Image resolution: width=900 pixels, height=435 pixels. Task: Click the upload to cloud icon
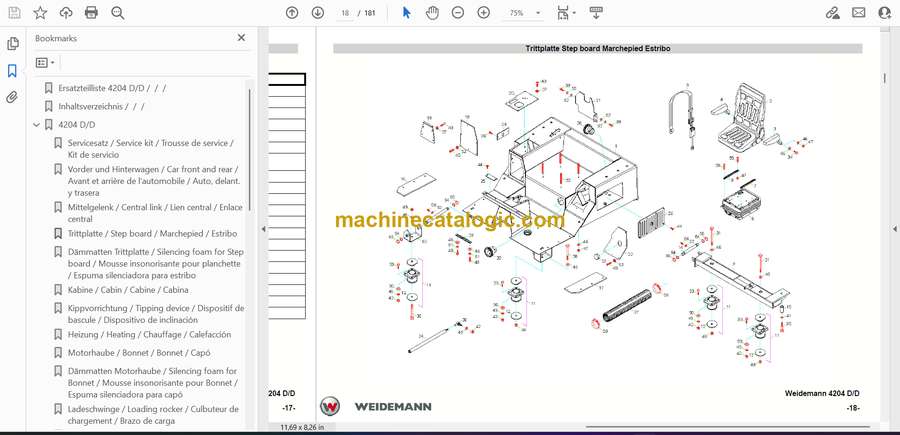pos(66,13)
